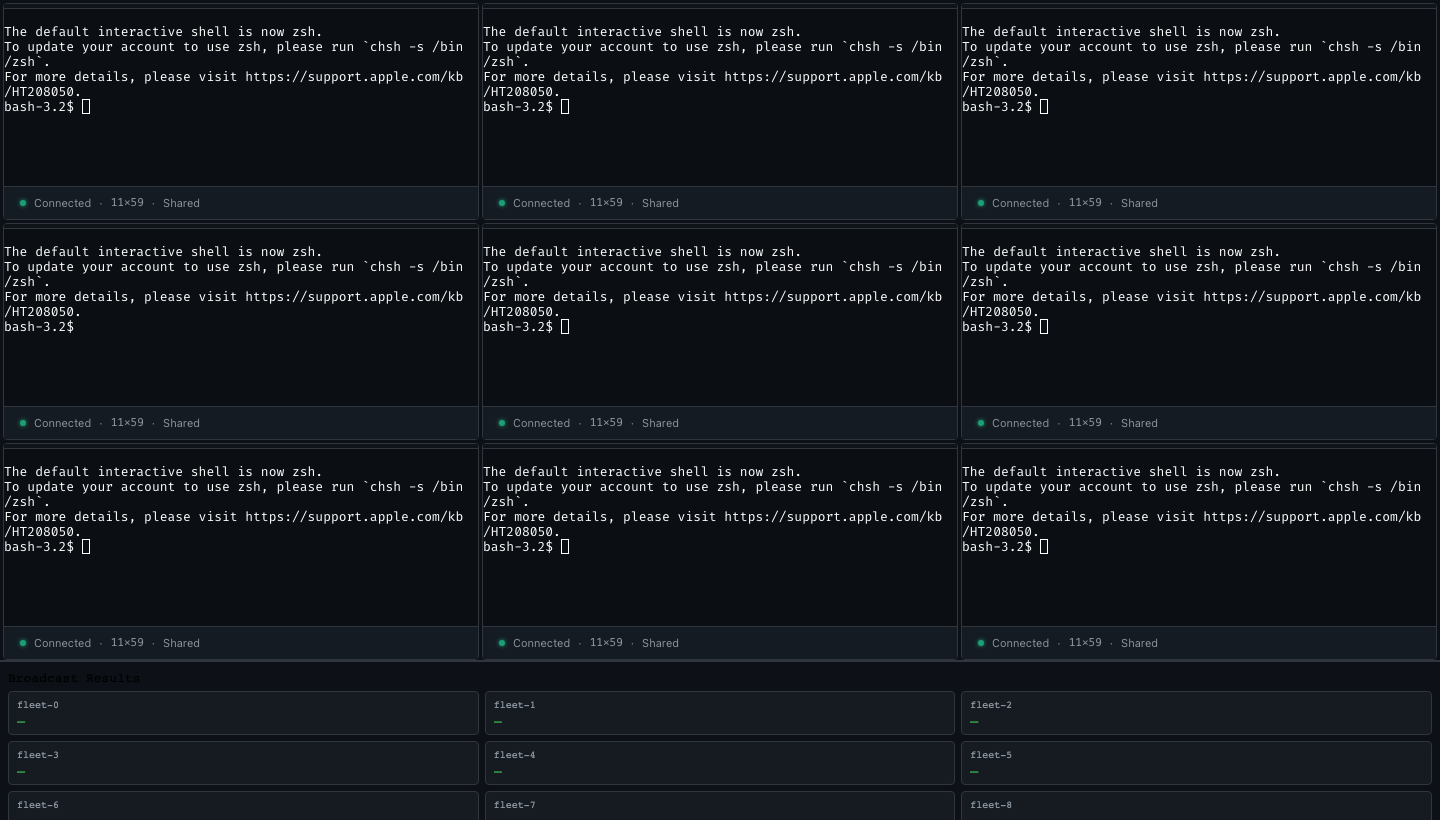
Task: Focus the bottom-middle terminal pane
Action: pyautogui.click(x=720, y=537)
